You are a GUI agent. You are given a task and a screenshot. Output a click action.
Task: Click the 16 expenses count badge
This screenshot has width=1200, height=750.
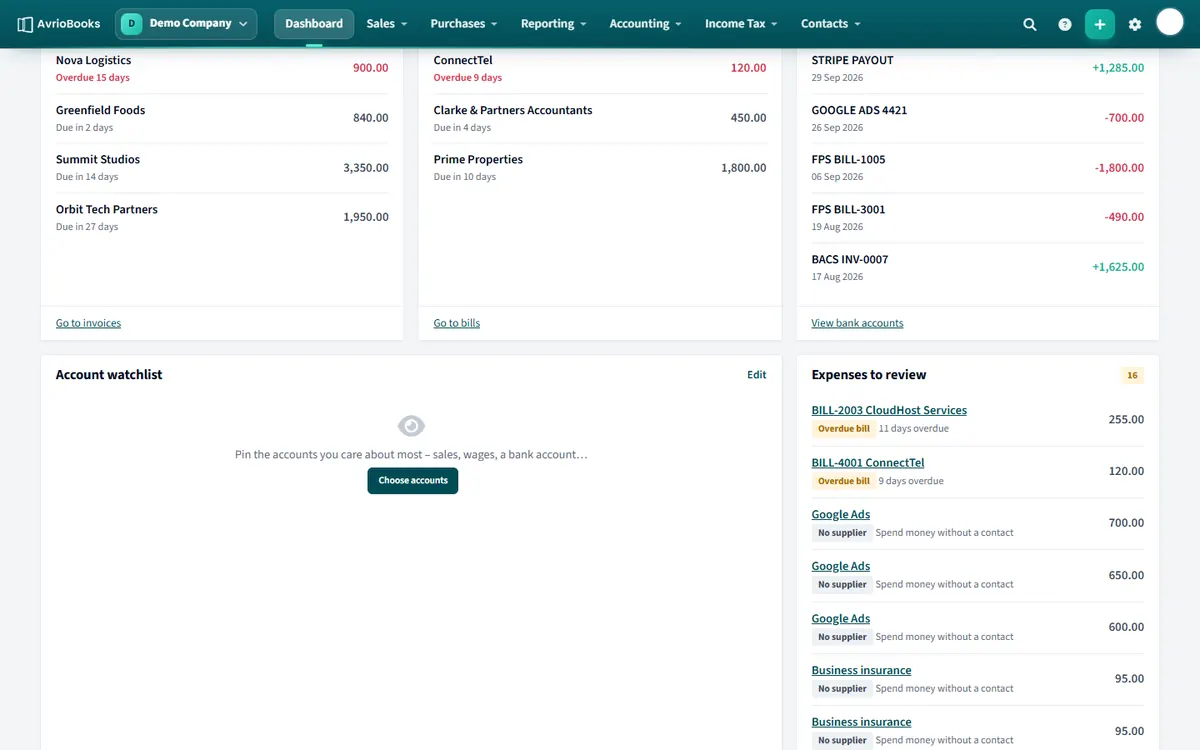1132,376
